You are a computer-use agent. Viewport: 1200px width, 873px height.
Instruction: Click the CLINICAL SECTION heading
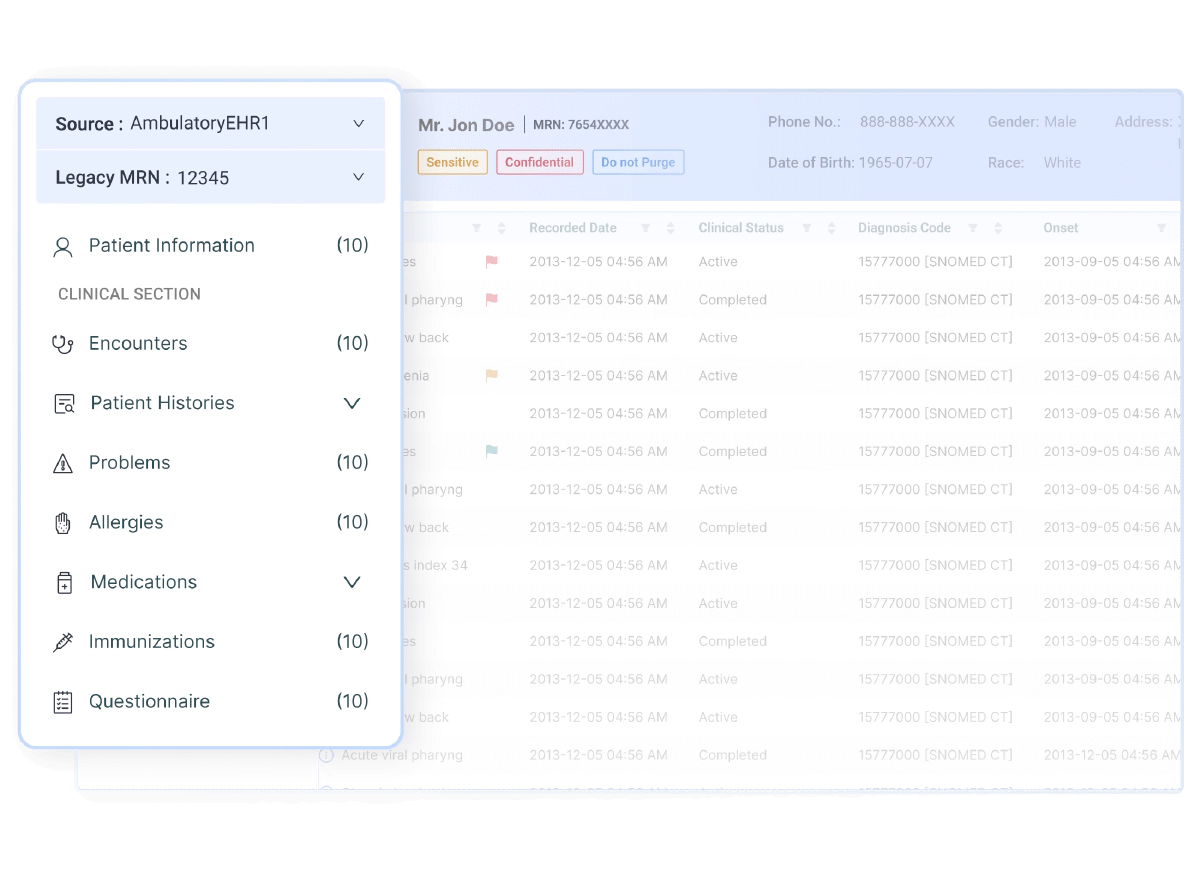(x=129, y=294)
